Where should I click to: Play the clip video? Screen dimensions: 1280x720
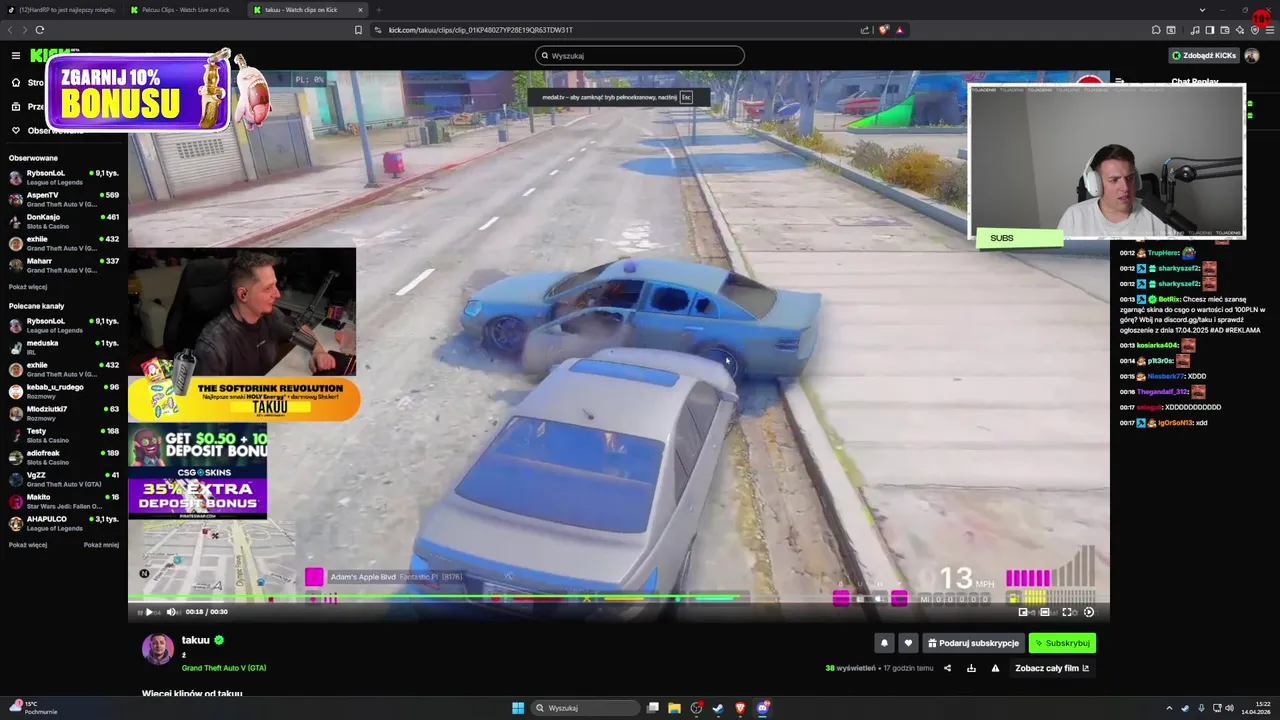coord(149,612)
